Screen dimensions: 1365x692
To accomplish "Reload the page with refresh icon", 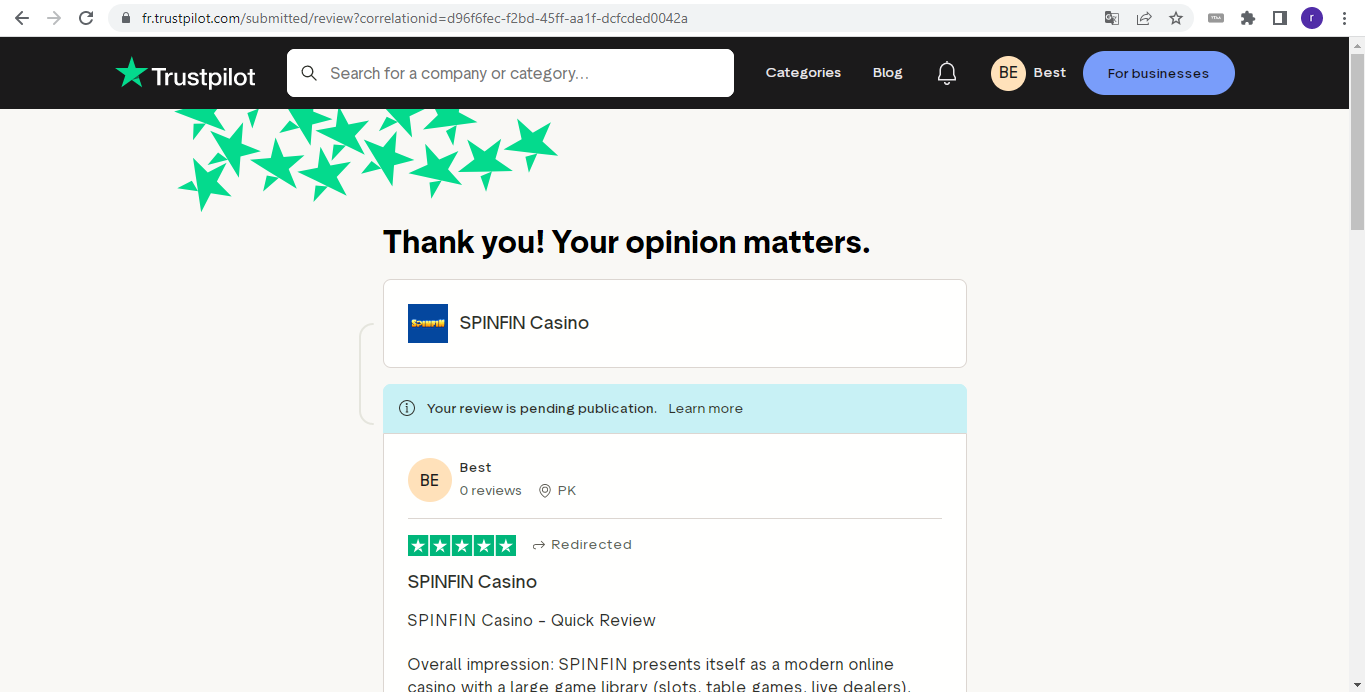I will (x=86, y=18).
